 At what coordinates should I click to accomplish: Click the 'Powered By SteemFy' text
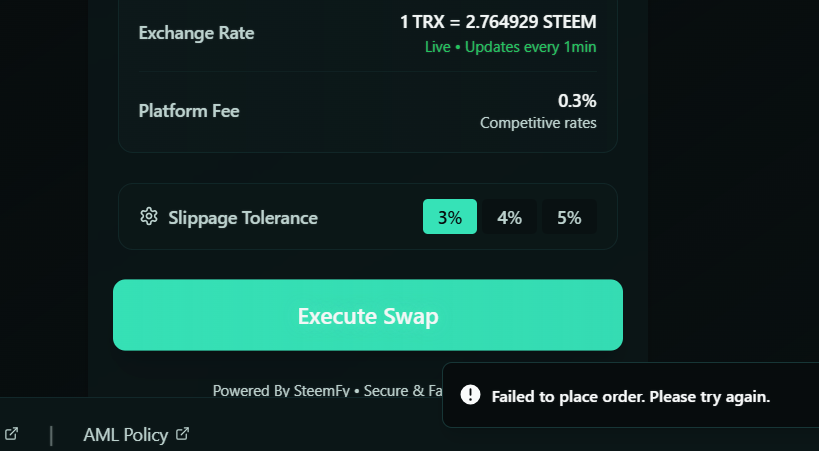[x=280, y=391]
